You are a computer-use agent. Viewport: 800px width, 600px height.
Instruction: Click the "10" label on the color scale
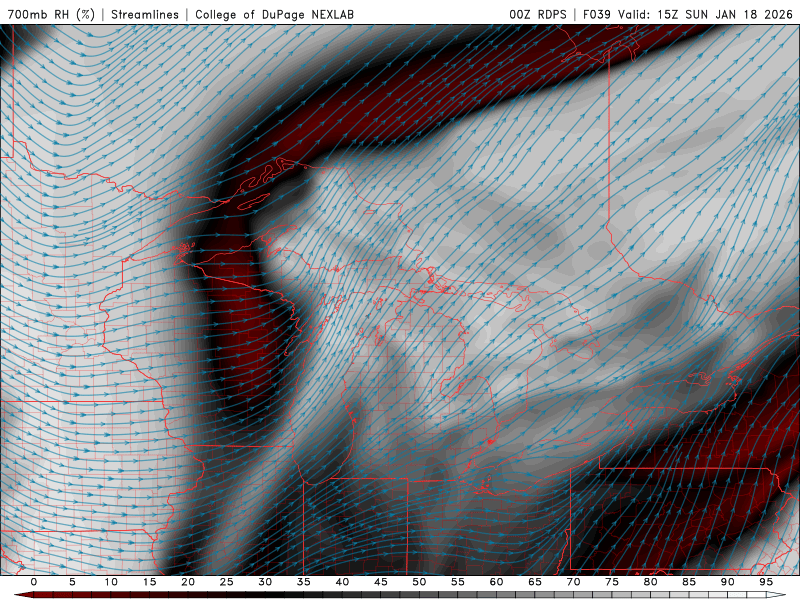(x=111, y=582)
